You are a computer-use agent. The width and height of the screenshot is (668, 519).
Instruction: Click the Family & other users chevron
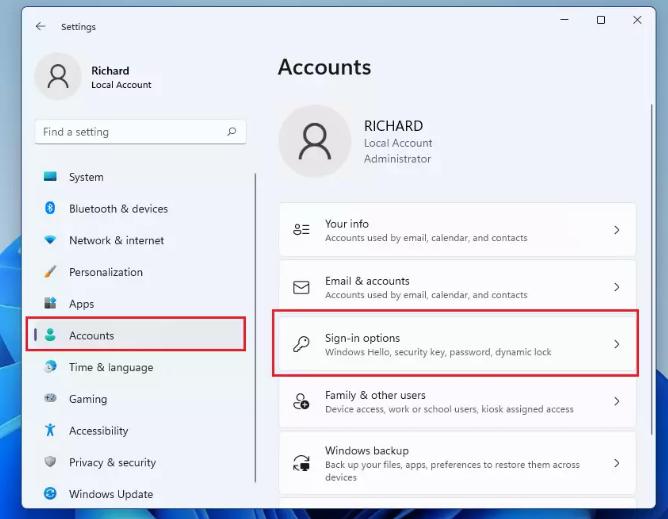[616, 401]
